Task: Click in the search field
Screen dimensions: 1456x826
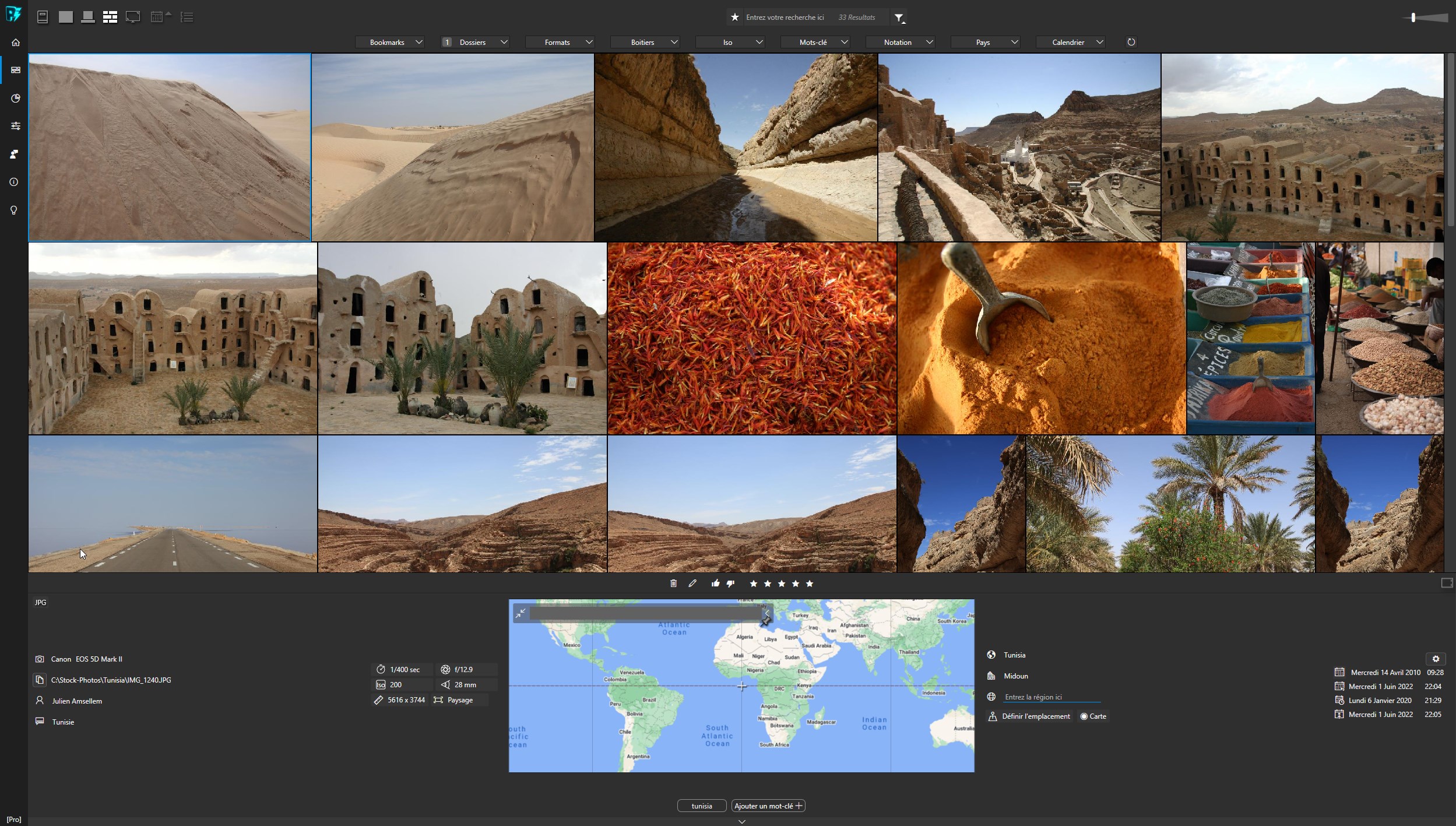Action: coord(785,17)
